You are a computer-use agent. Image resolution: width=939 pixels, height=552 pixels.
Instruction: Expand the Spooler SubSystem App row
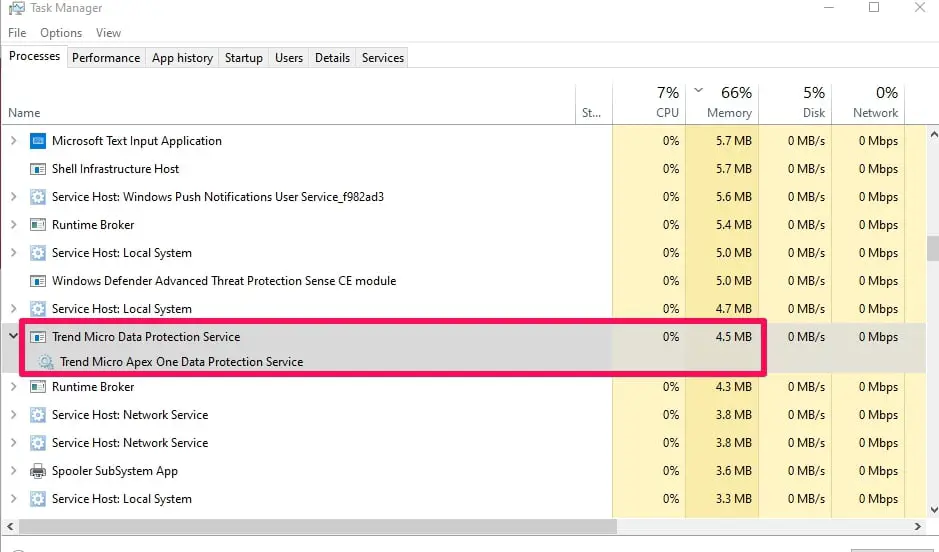click(13, 471)
